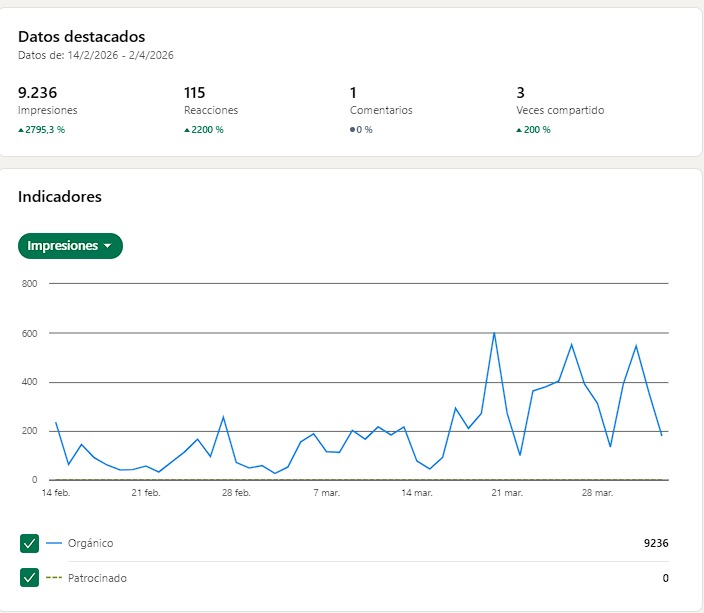Click gray dot beside 0 %
Viewport: 704px width, 613px height.
point(353,130)
